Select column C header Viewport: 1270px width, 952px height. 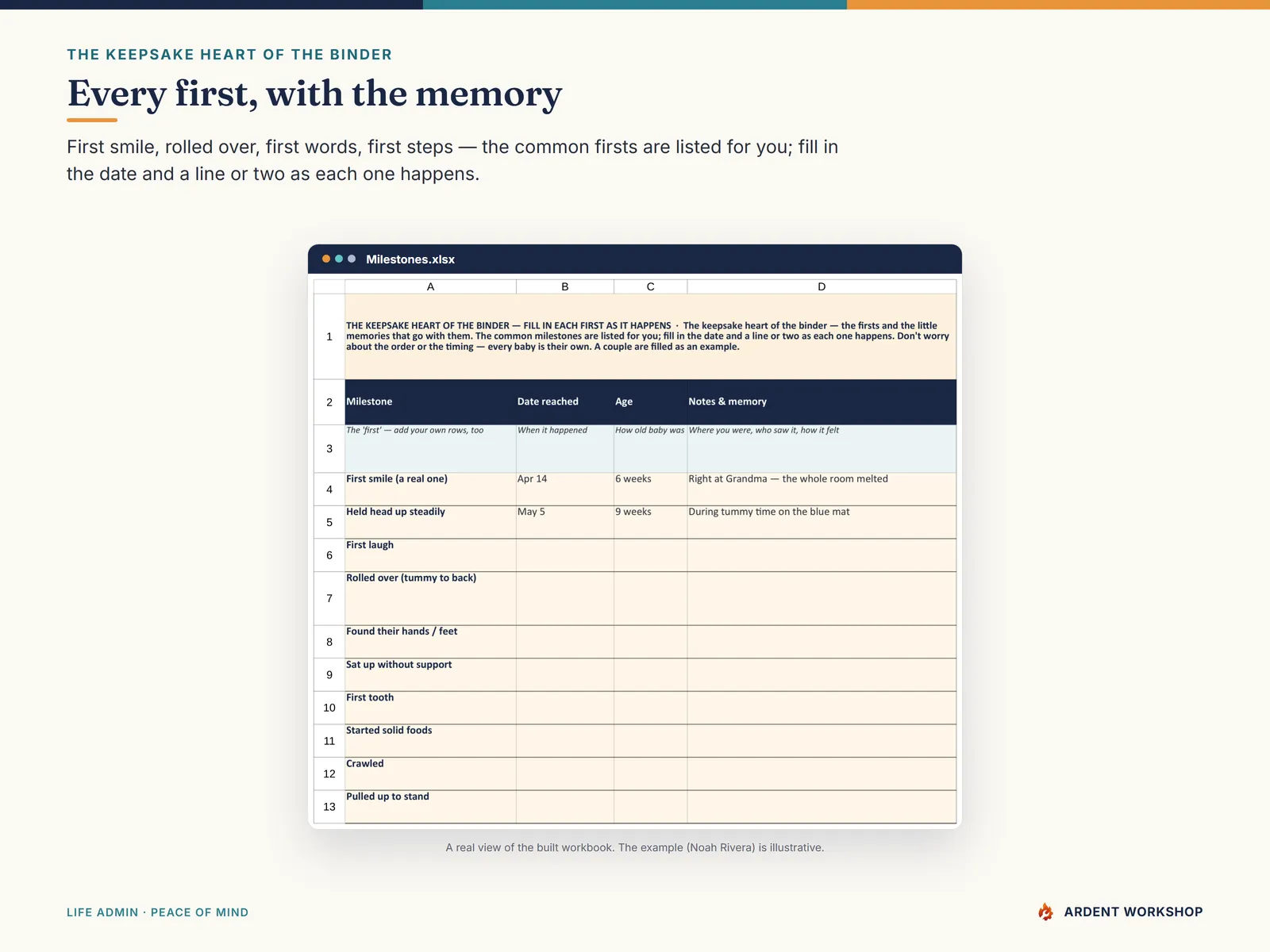[x=651, y=286]
